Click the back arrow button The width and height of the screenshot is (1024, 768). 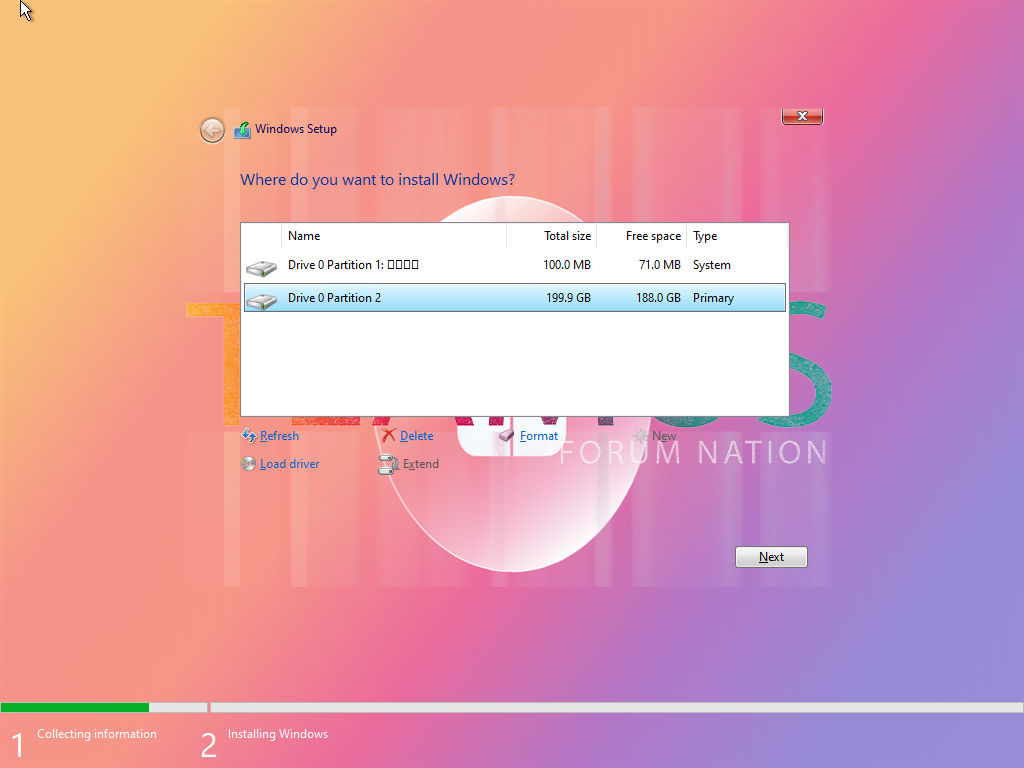(x=212, y=130)
